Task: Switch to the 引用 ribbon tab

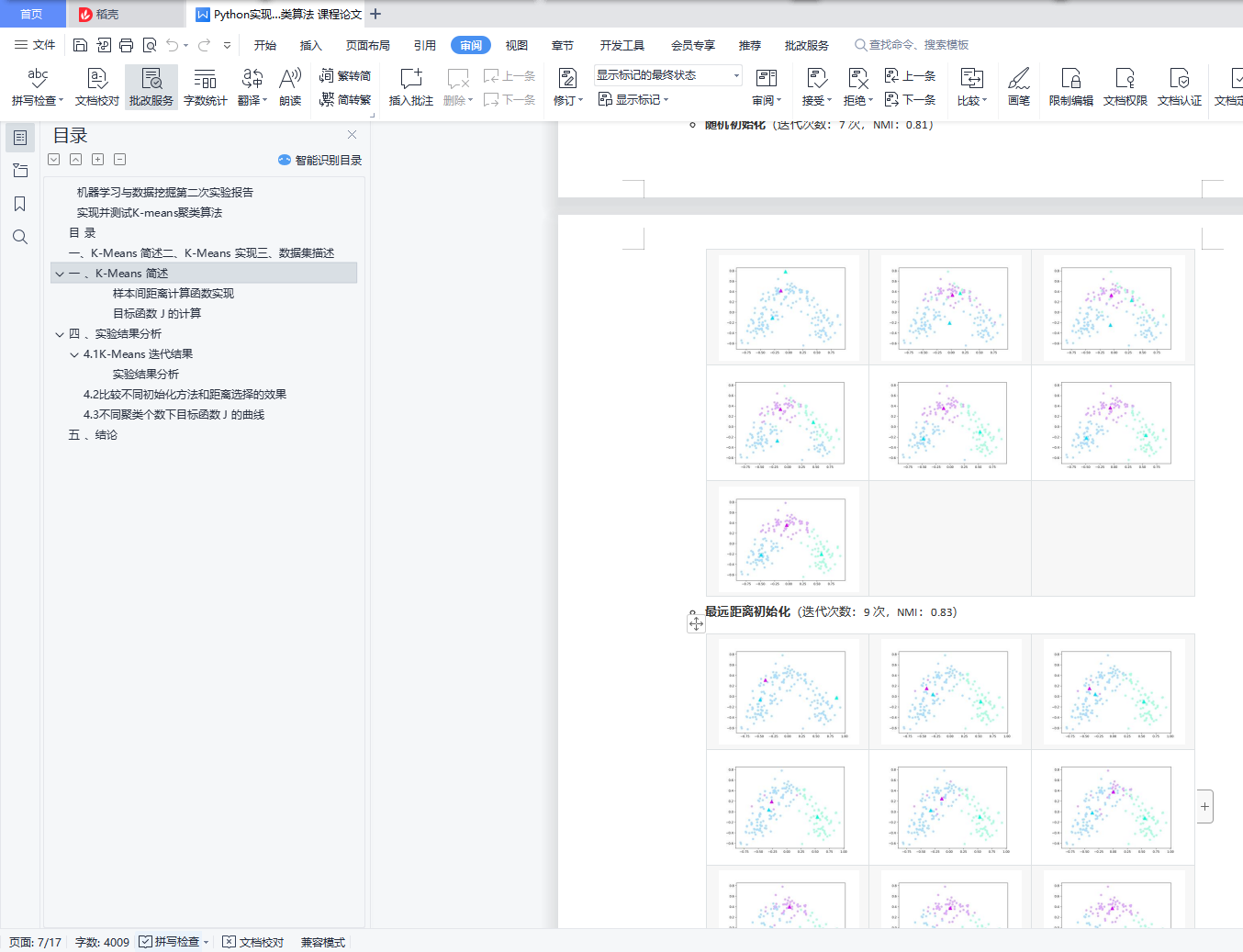Action: tap(425, 45)
